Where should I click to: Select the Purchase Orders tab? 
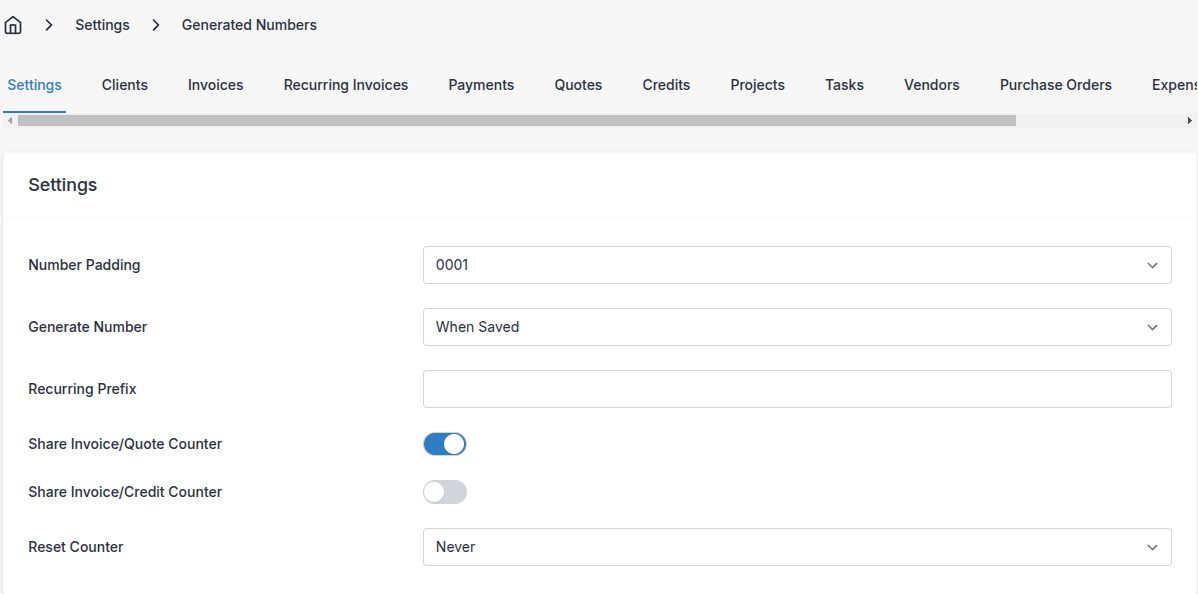point(1055,85)
